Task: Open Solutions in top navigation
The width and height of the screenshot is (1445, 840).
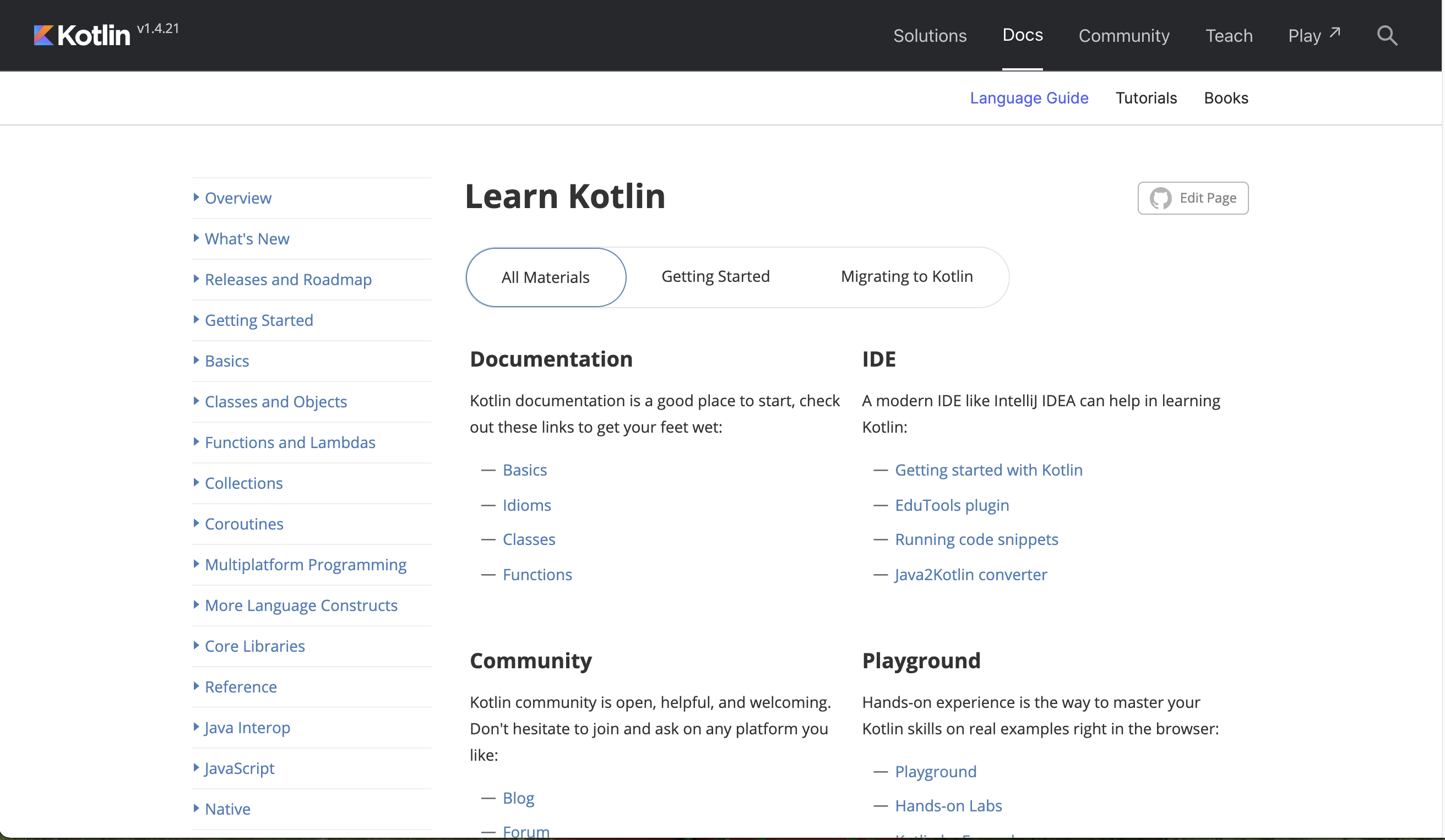Action: (x=930, y=36)
